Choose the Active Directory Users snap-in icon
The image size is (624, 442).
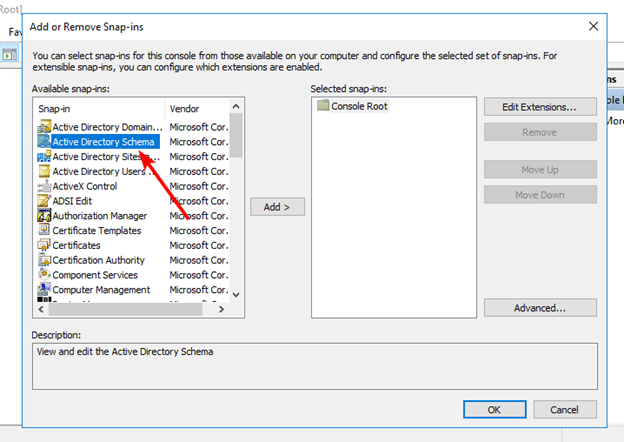44,171
